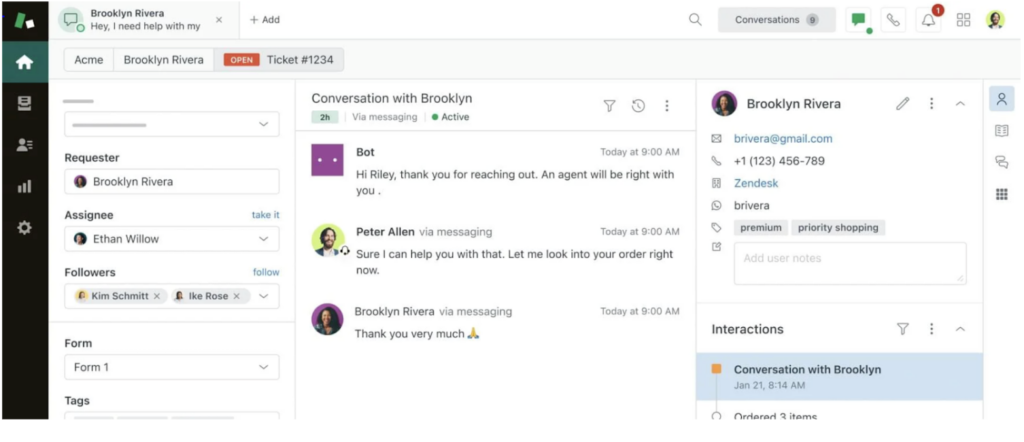Open the Views icon in left sidebar
The image size is (1024, 442).
(24, 103)
